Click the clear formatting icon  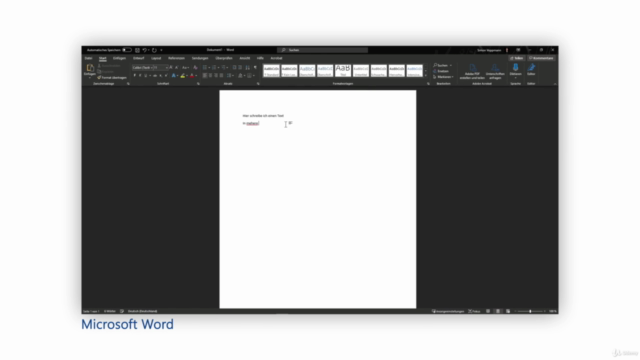(x=195, y=67)
